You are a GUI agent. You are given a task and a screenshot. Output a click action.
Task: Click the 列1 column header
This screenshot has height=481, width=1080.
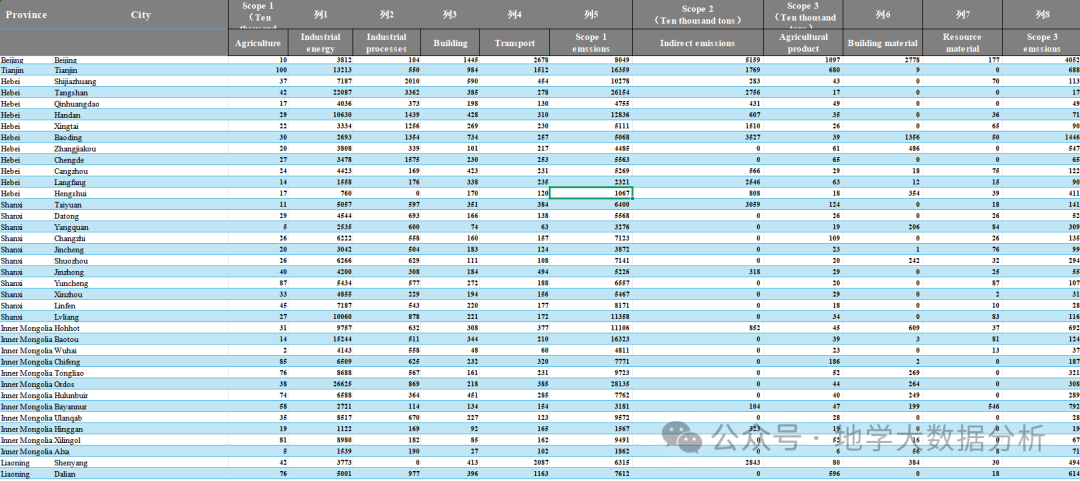(322, 14)
